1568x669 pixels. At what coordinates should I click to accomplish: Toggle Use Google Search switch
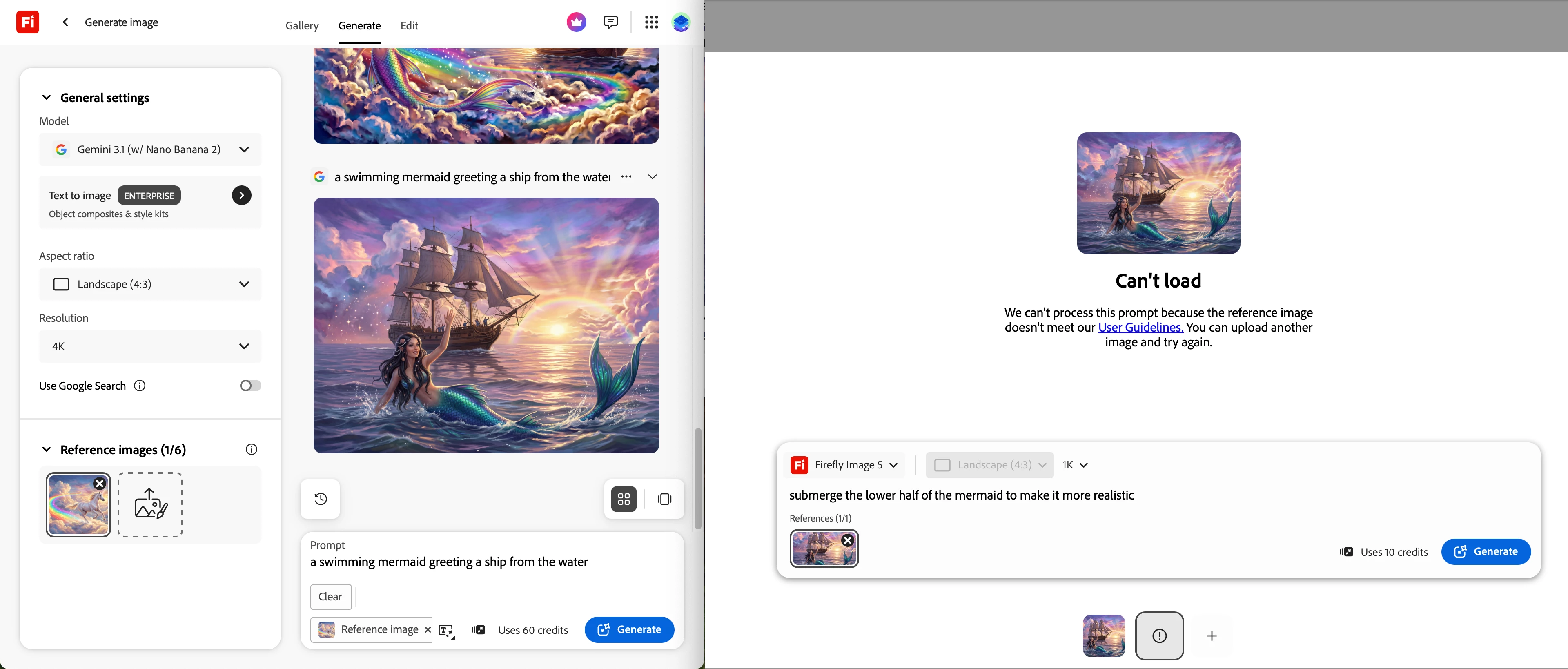click(249, 385)
